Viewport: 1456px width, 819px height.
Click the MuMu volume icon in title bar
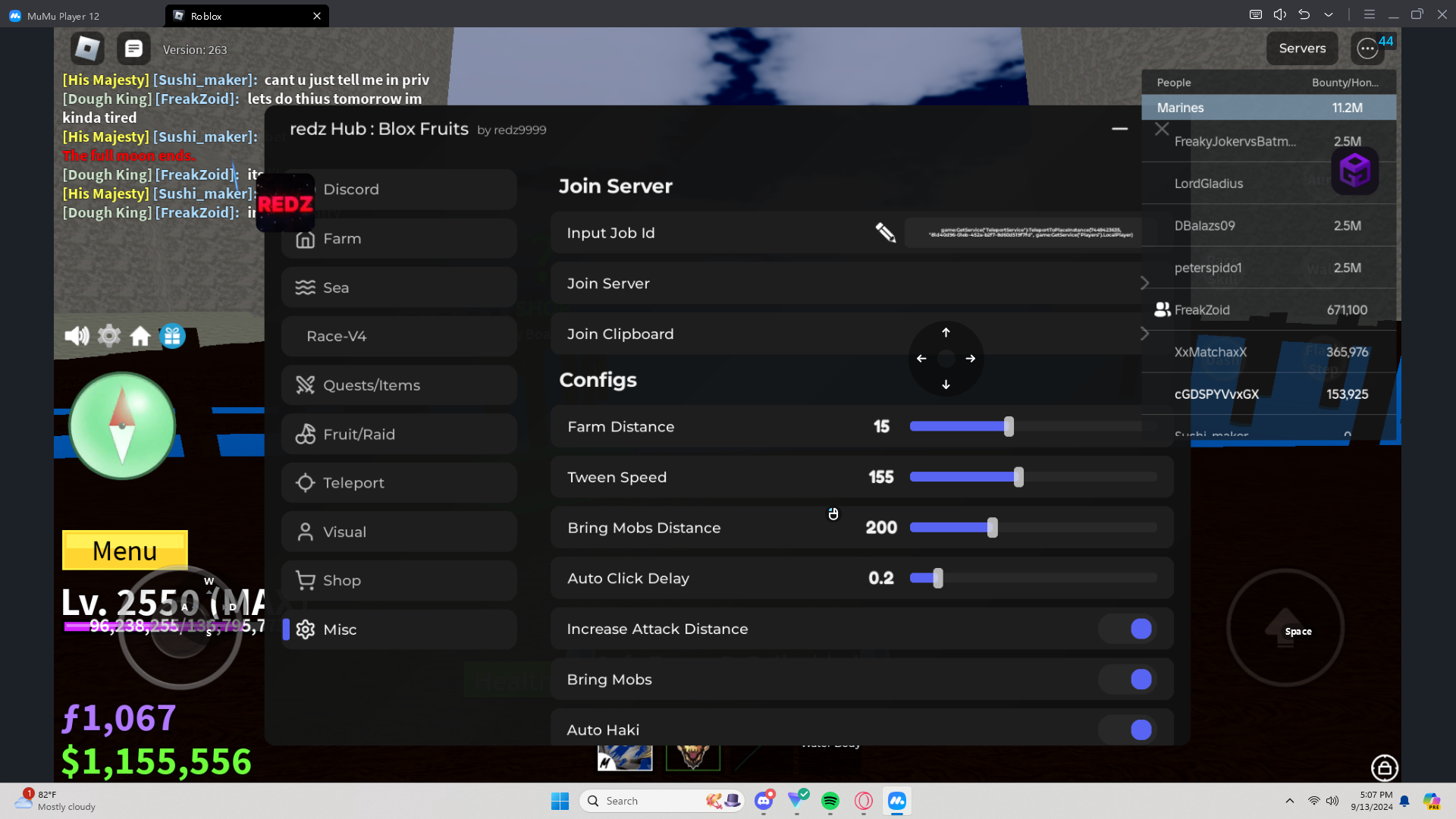(1280, 14)
